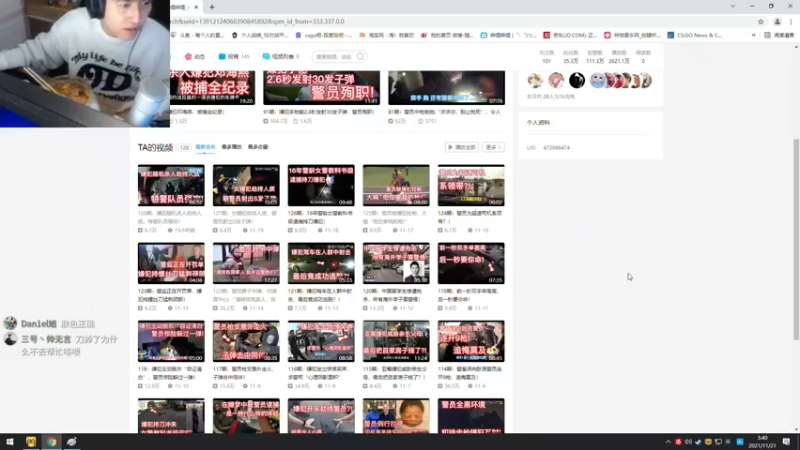800x450 pixels.
Task: Open video 118 thumbnail, duration 05:00
Action: pos(171,341)
